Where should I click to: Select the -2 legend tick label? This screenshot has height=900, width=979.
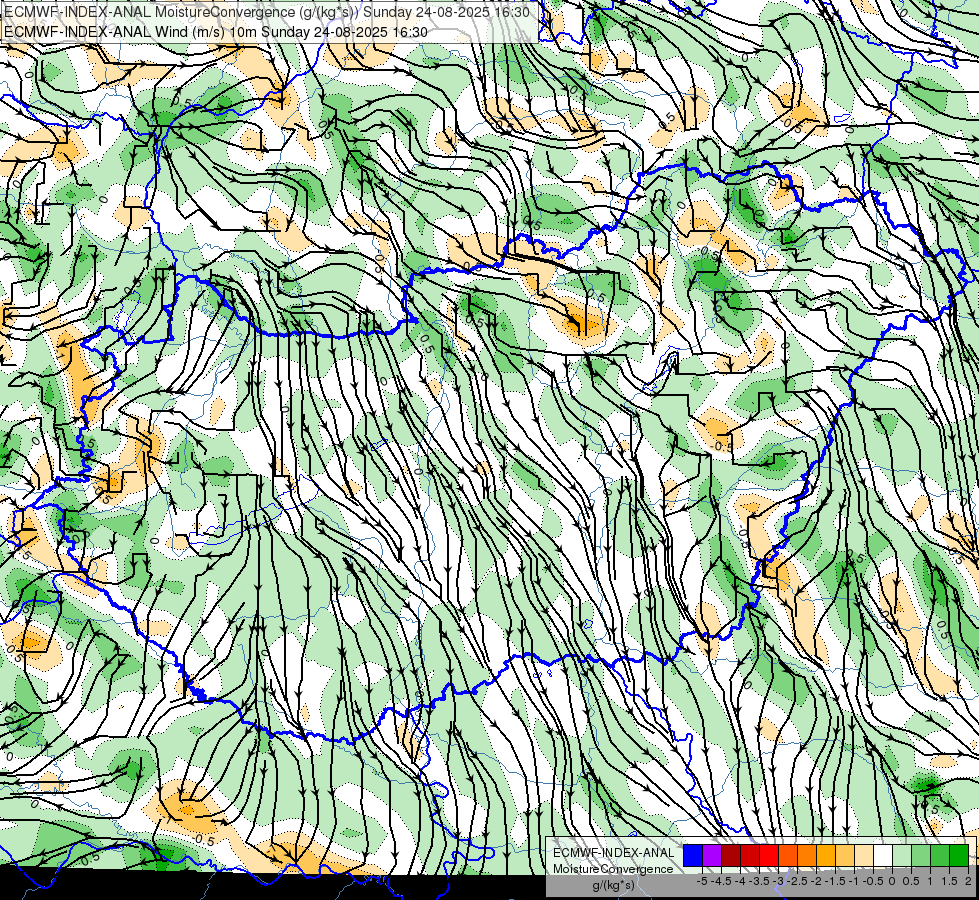[x=816, y=881]
